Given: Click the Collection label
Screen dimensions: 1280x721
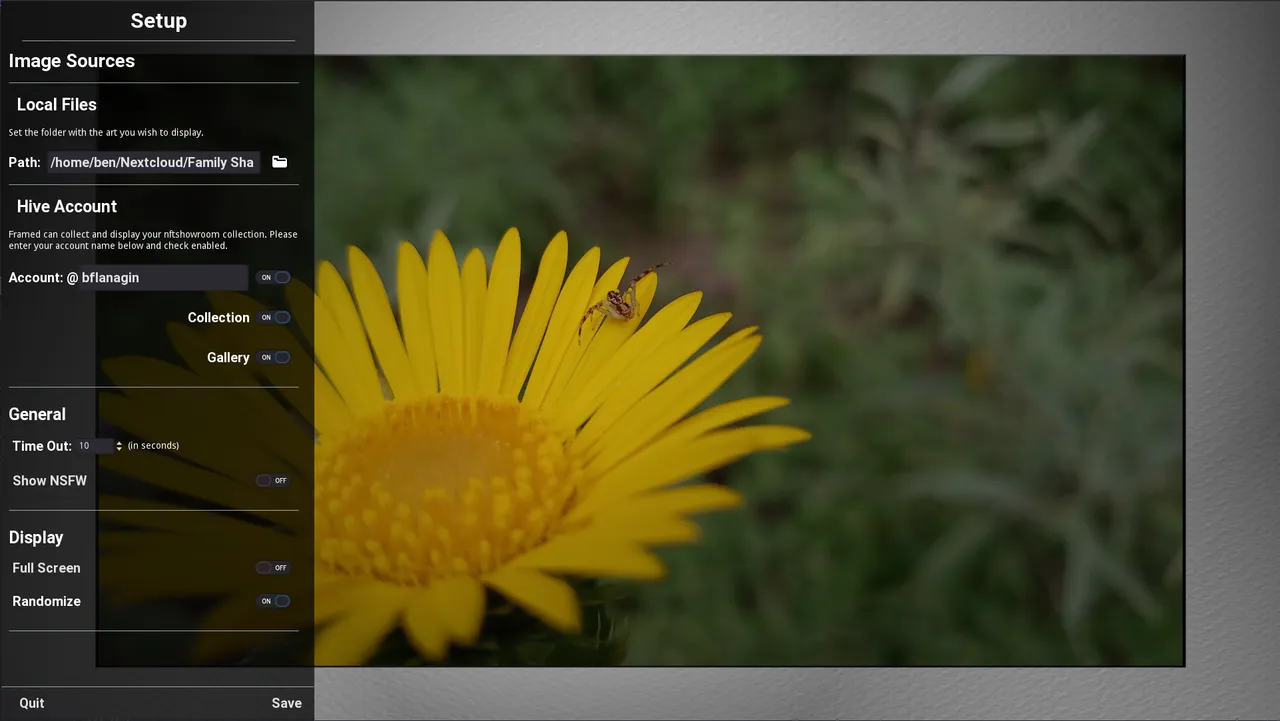Looking at the screenshot, I should [x=219, y=317].
